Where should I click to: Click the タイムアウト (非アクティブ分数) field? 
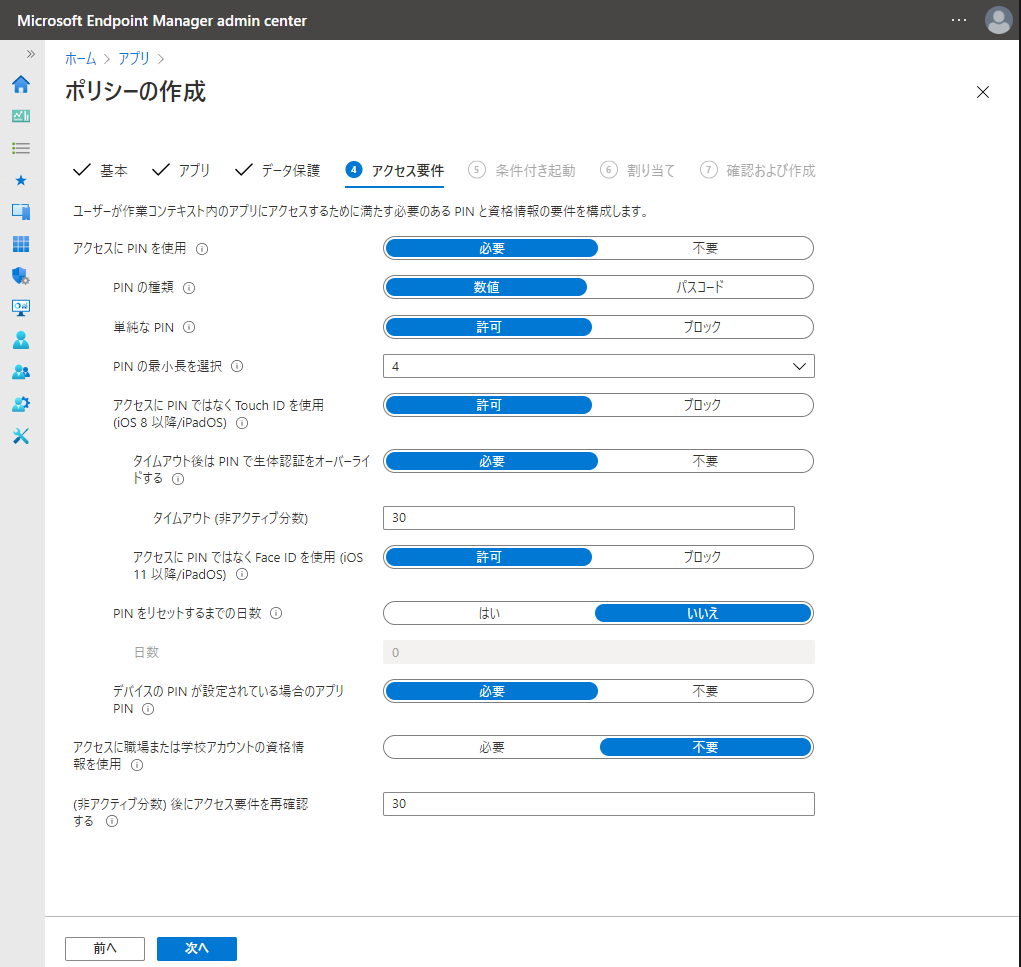[589, 518]
